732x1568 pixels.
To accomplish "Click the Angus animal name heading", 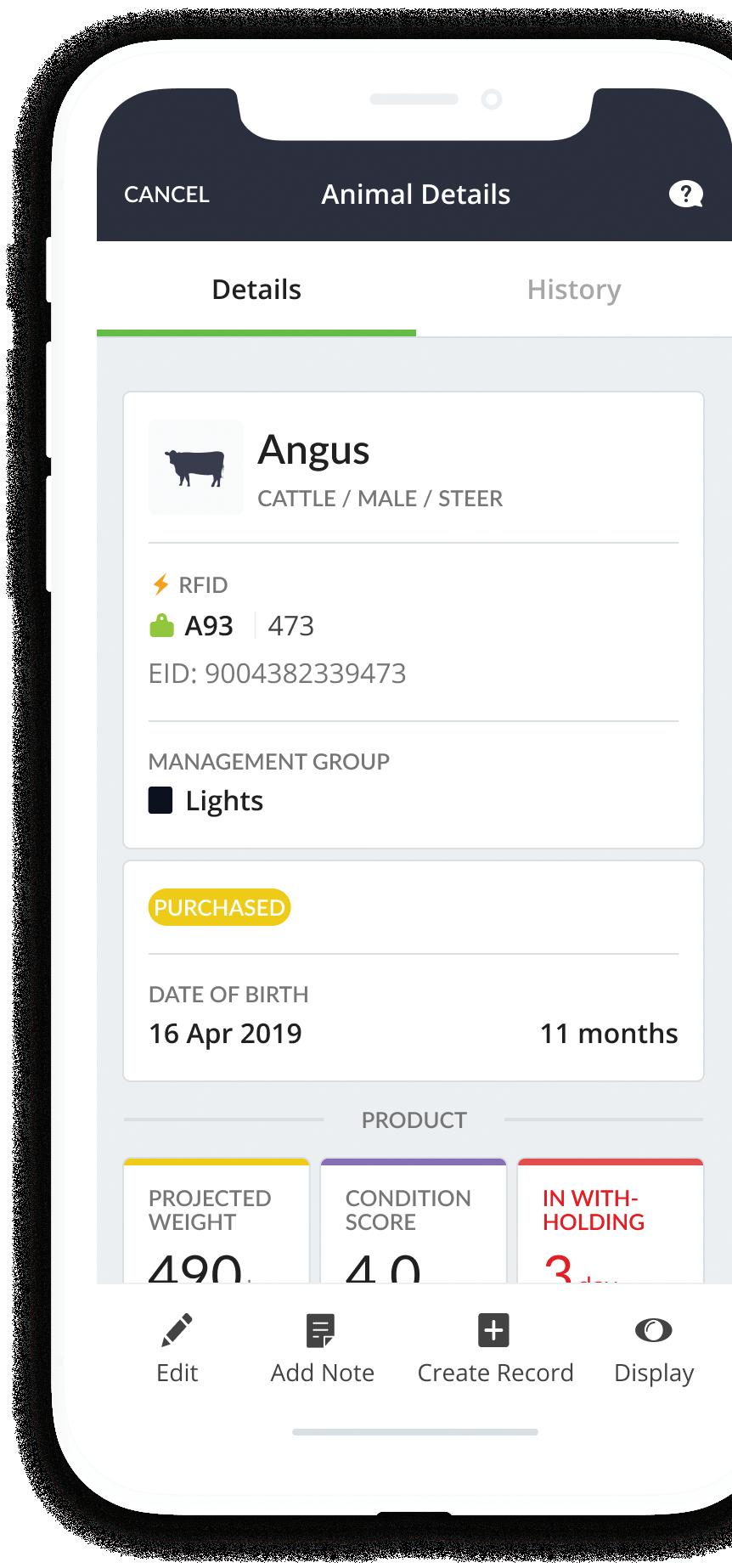I will tap(313, 450).
